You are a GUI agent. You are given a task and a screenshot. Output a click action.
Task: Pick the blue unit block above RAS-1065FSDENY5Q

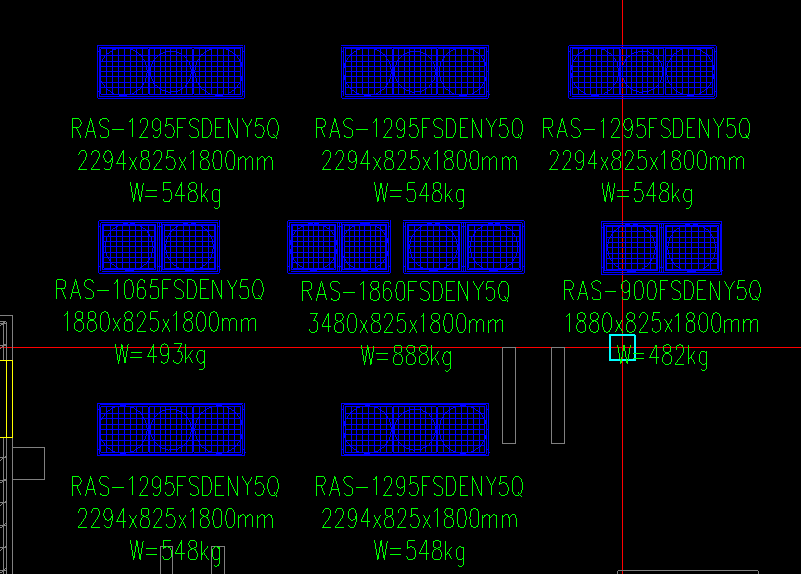(x=159, y=247)
